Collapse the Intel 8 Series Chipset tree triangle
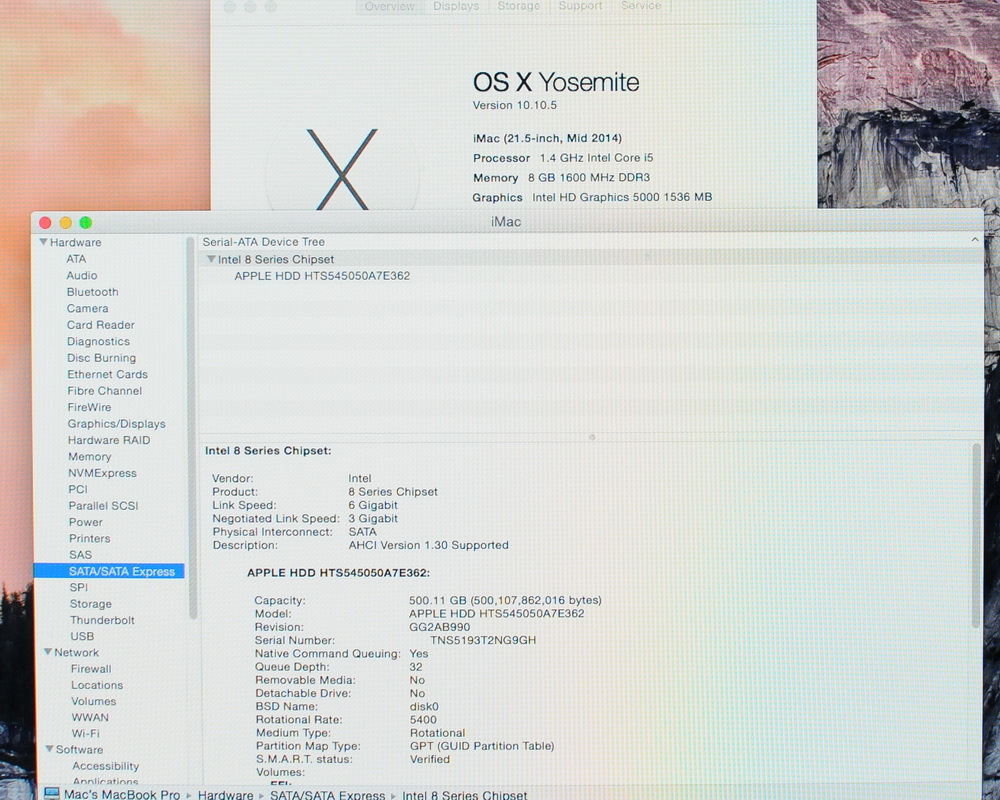 pos(210,260)
